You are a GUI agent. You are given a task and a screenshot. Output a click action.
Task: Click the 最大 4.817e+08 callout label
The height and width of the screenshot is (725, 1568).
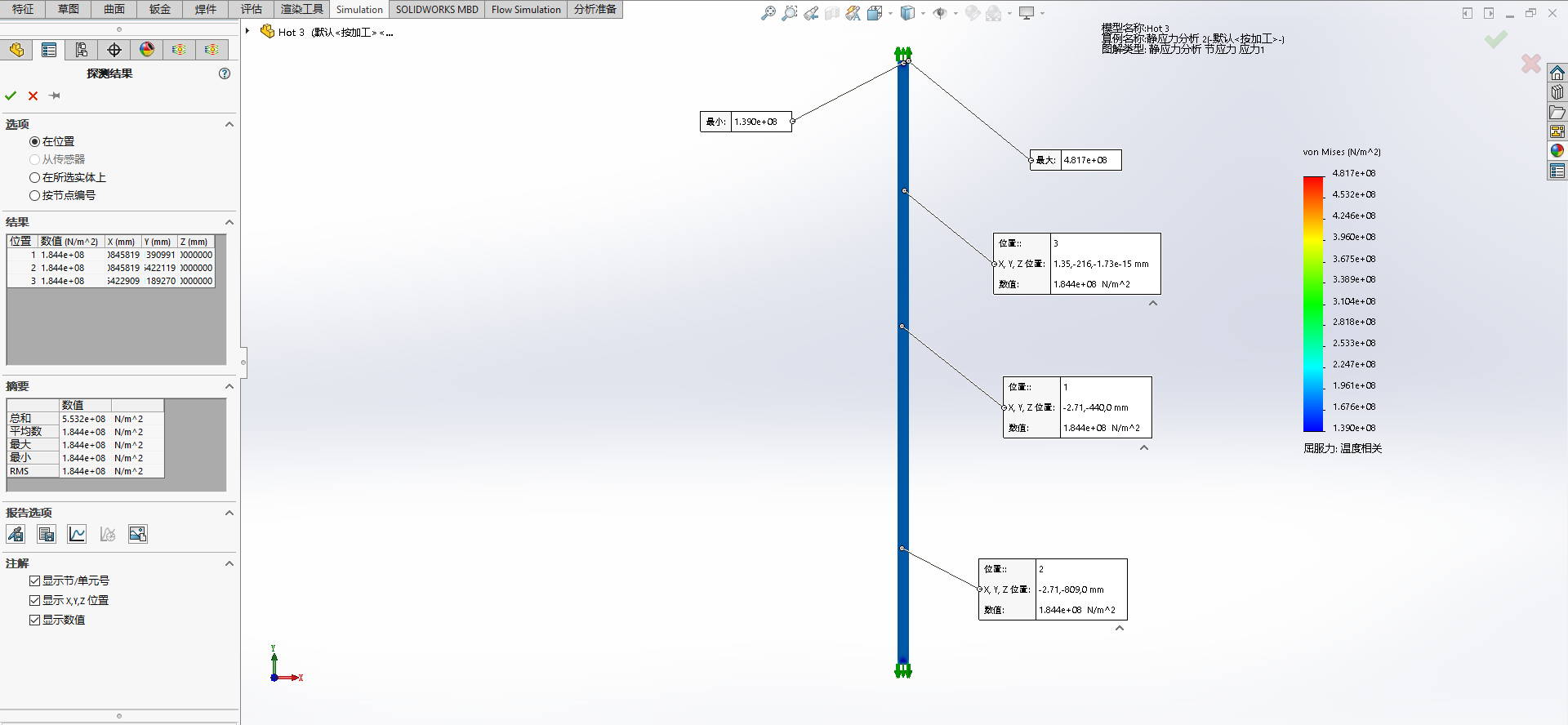[x=1076, y=160]
